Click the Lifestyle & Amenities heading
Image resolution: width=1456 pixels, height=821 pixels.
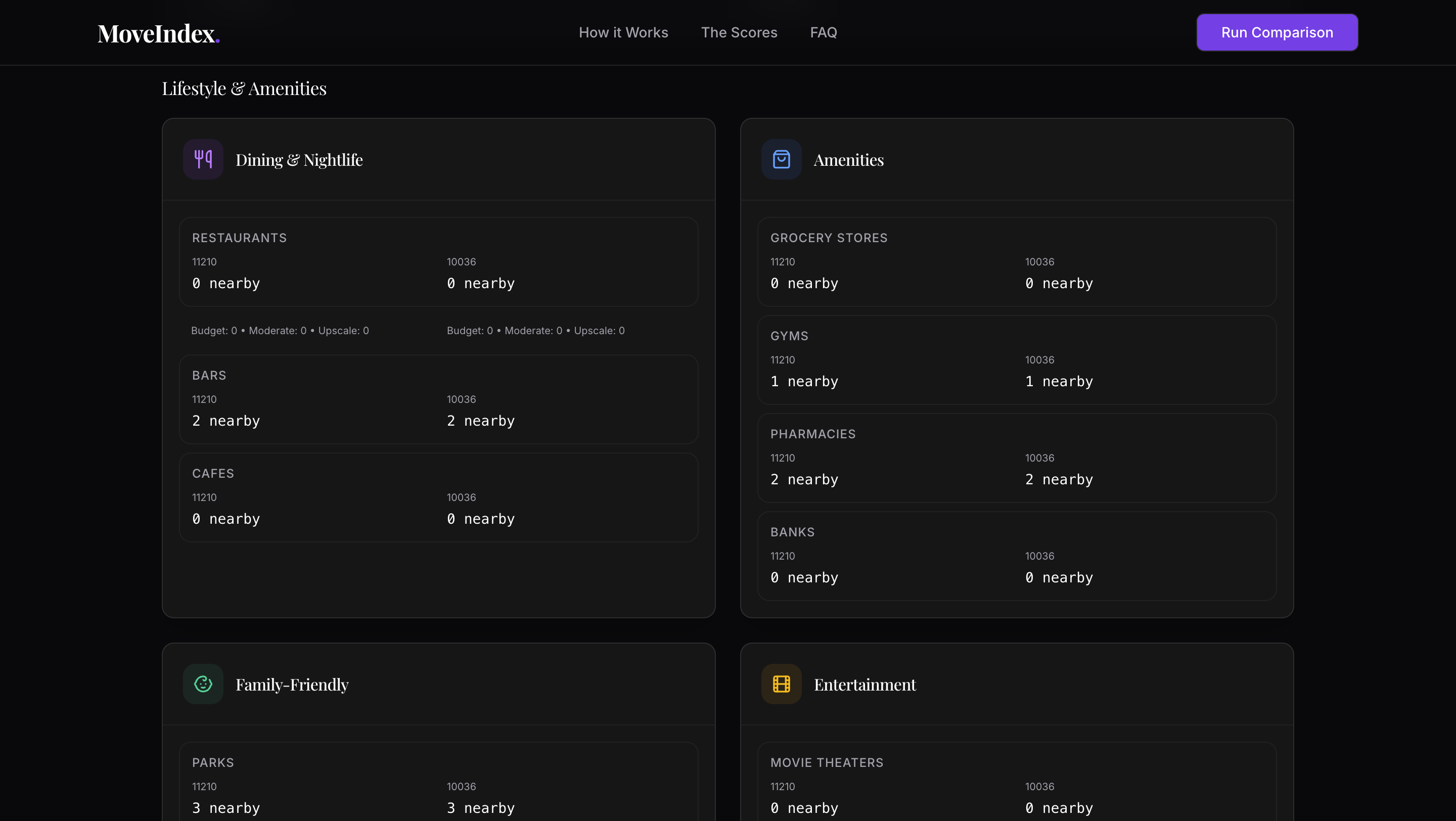[244, 88]
